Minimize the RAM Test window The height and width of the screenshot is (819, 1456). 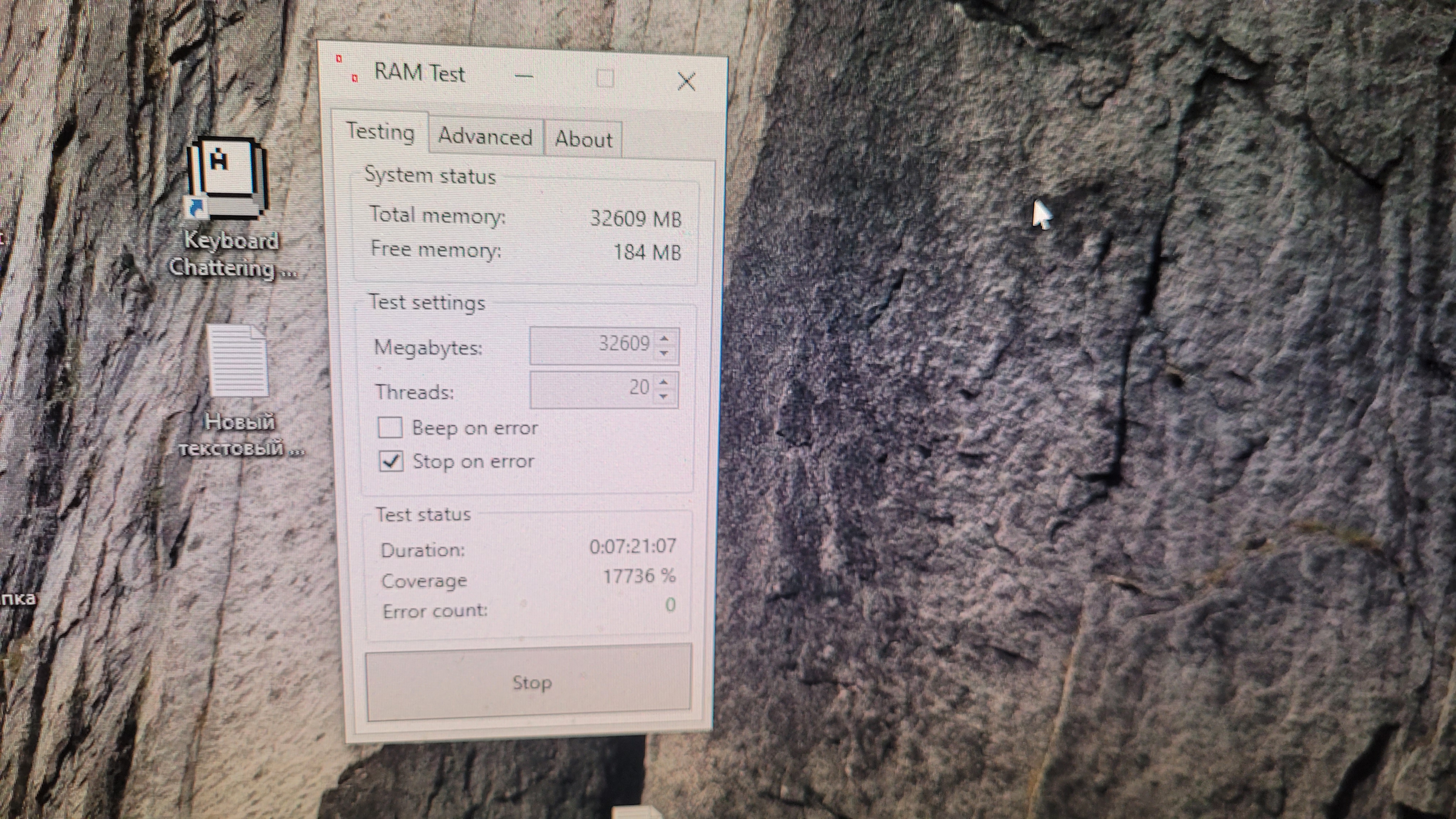coord(524,76)
